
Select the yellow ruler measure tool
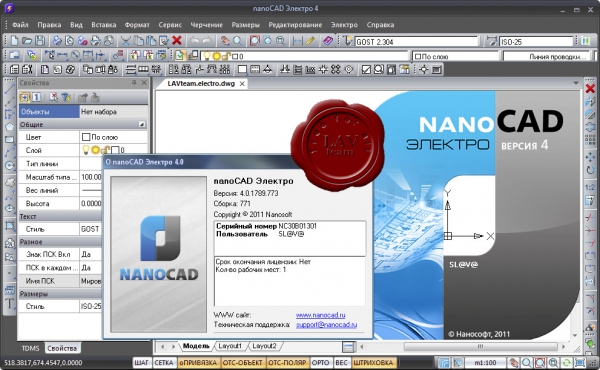(x=311, y=41)
